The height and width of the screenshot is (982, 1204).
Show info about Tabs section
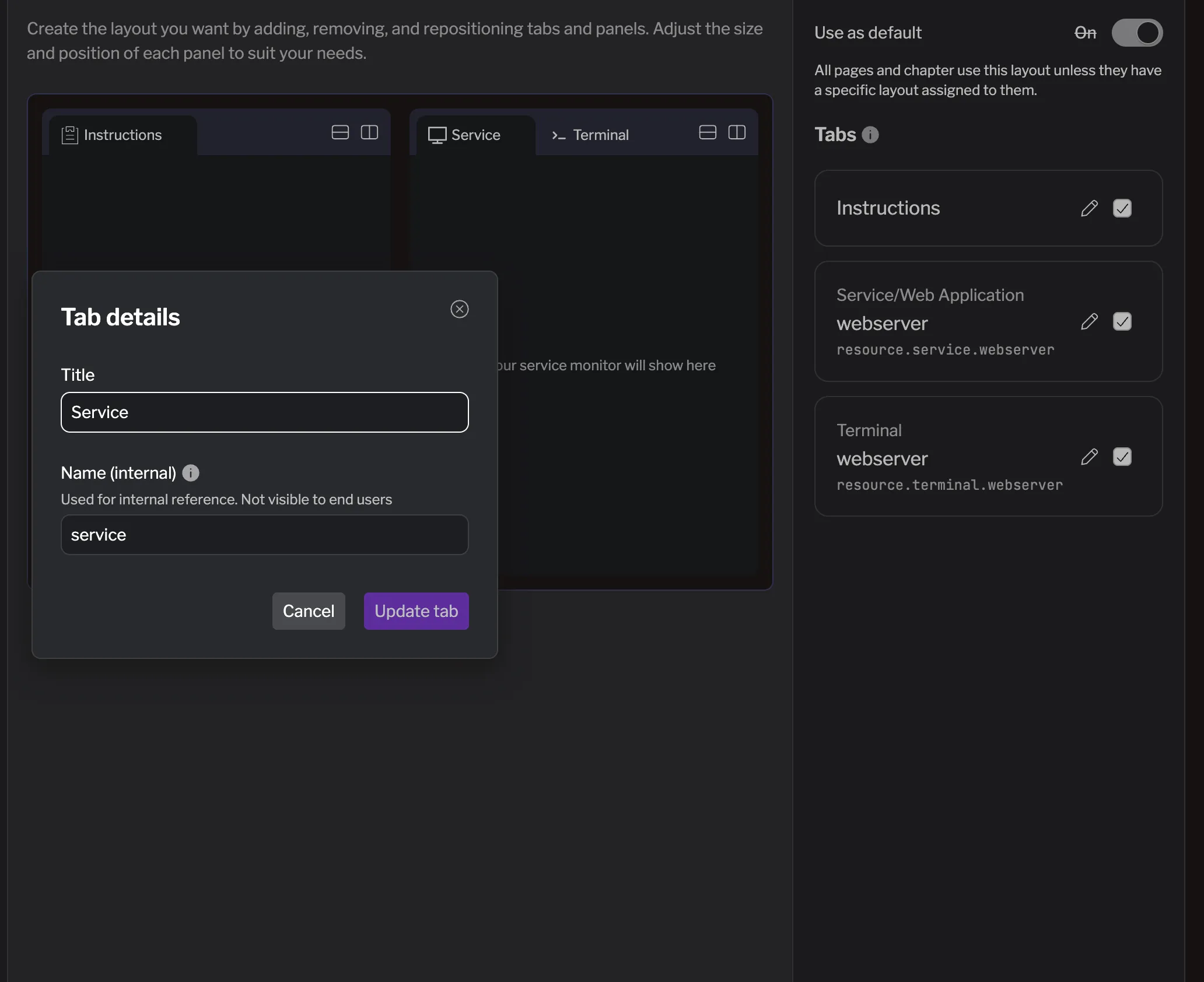point(870,135)
